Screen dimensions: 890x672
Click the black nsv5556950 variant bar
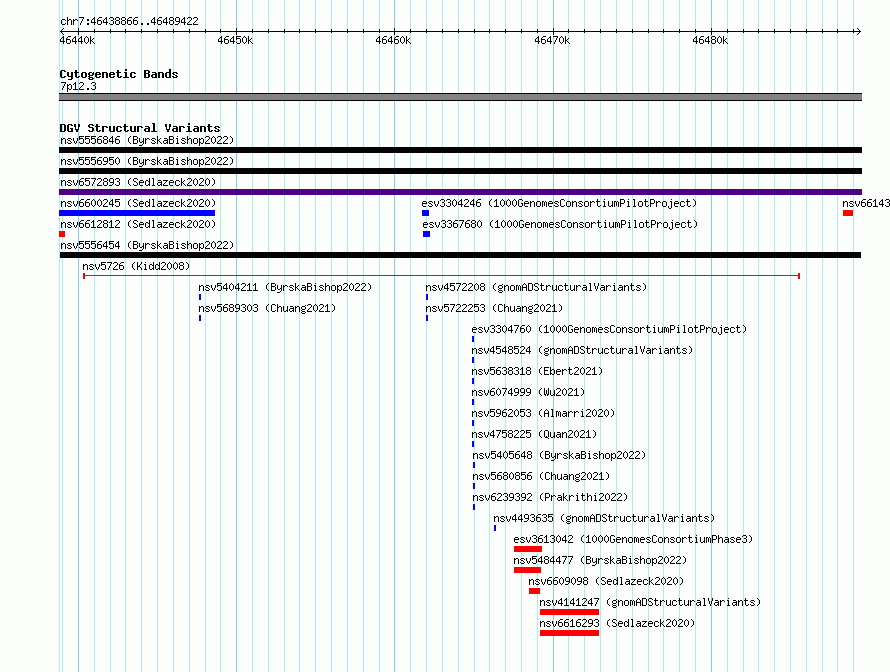coord(460,171)
